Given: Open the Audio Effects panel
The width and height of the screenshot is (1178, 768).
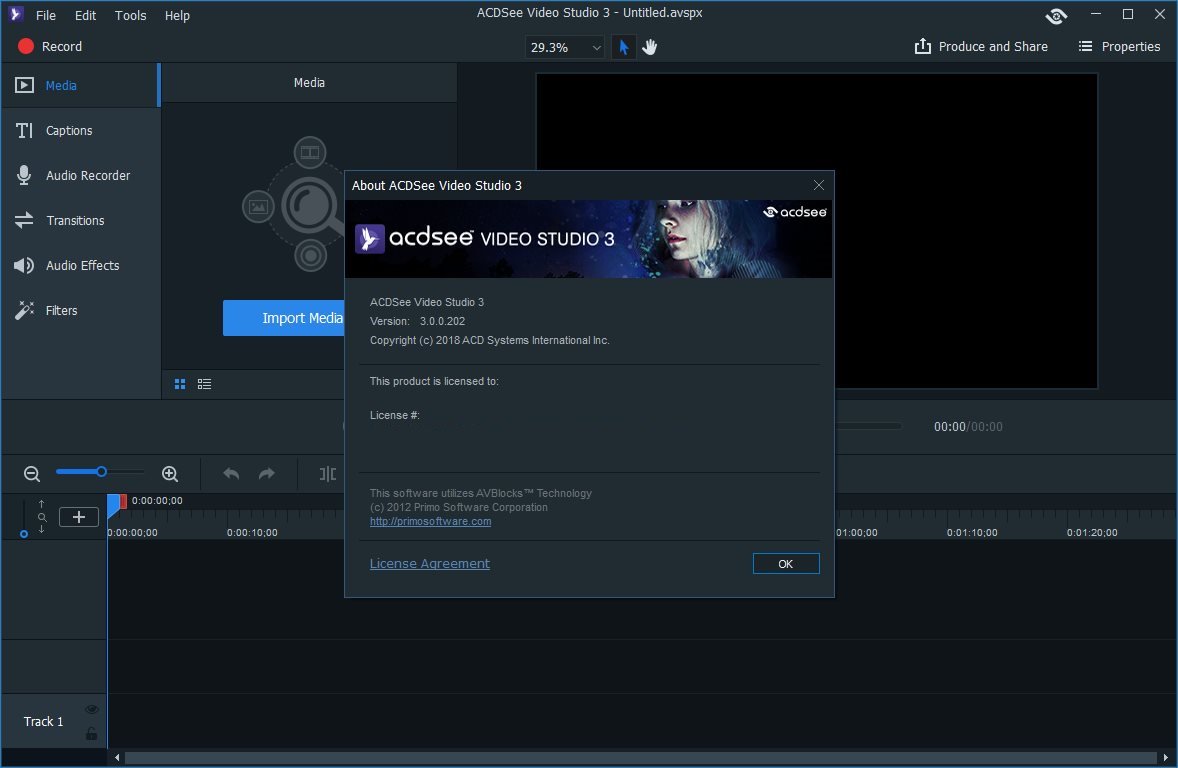Looking at the screenshot, I should pos(80,266).
